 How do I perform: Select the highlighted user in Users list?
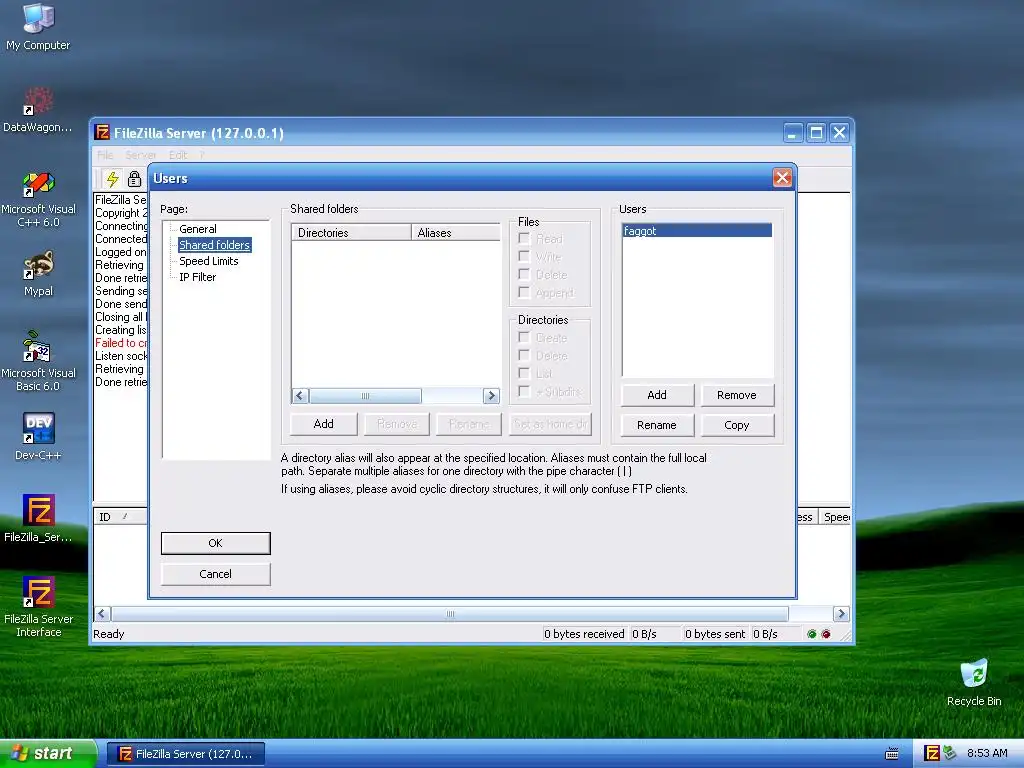697,231
